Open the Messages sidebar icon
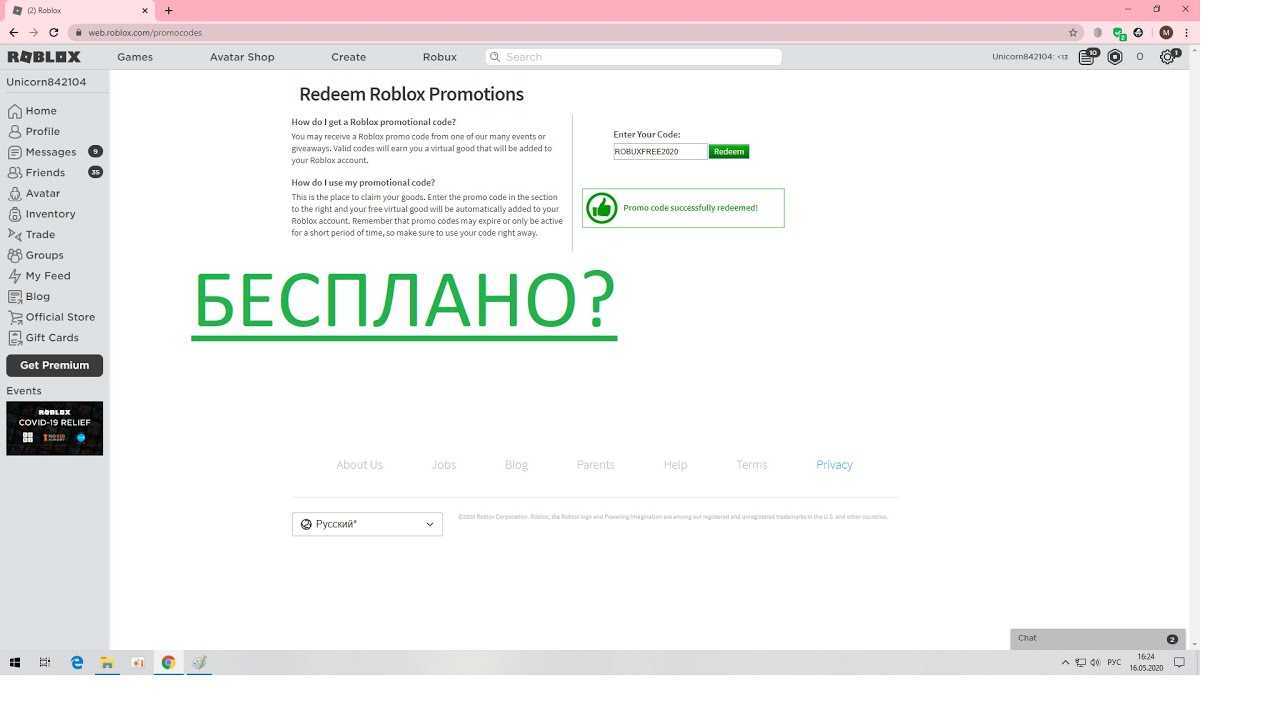 14,152
